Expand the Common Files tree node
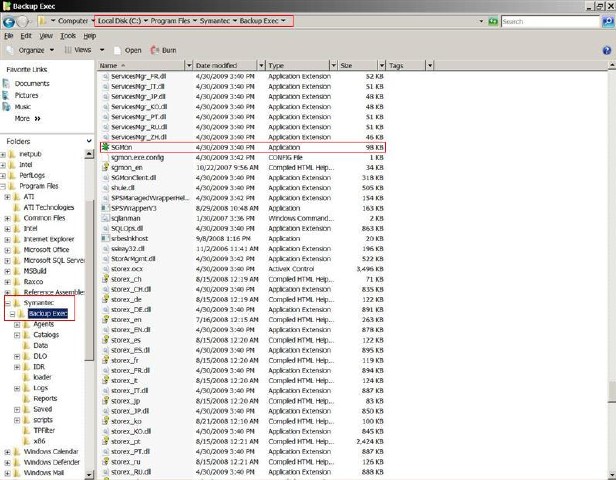Screen dimensions: 616x480 [7, 218]
